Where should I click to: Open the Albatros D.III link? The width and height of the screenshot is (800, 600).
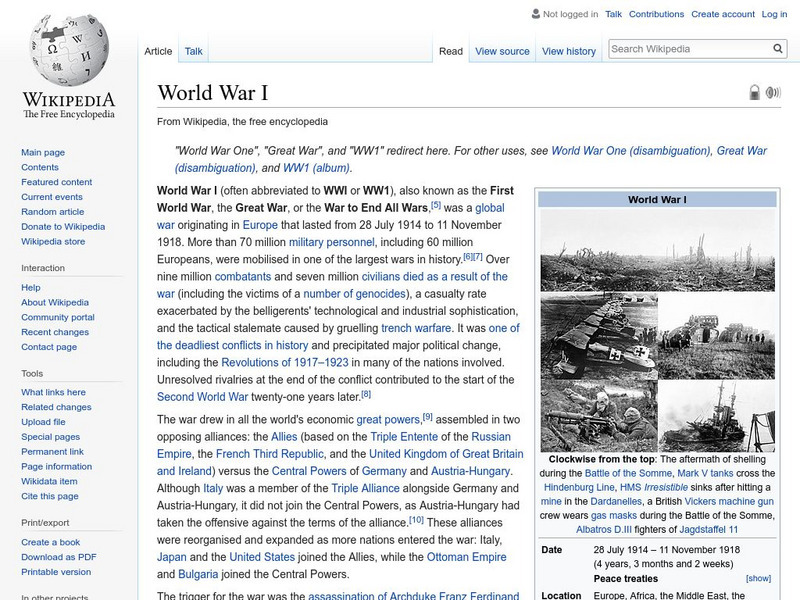[604, 529]
